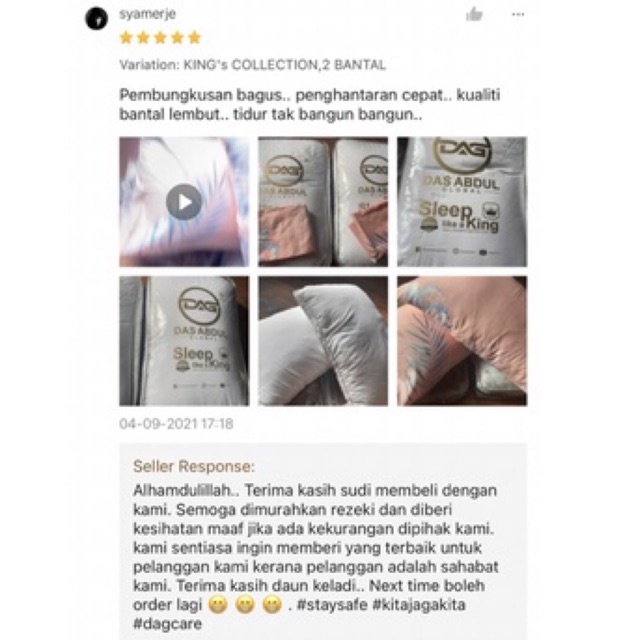This screenshot has width=640, height=640.
Task: Click the #kitajagakita hashtag
Action: [x=419, y=604]
